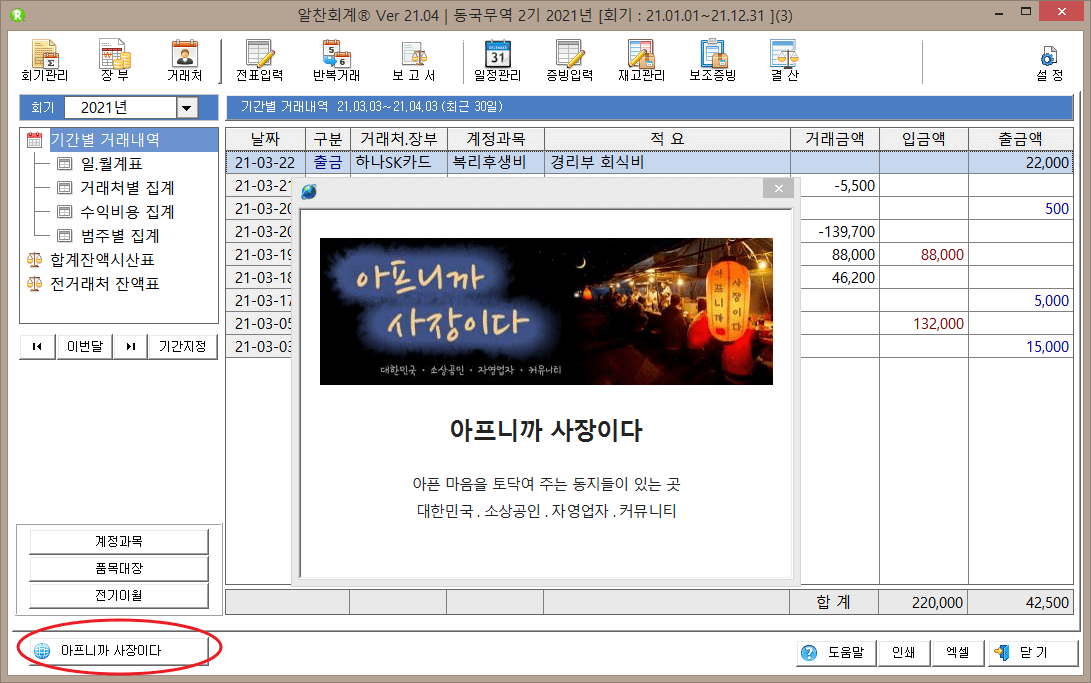The width and height of the screenshot is (1091, 683).
Task: Open 설정 gear icon
Action: coord(1049,64)
